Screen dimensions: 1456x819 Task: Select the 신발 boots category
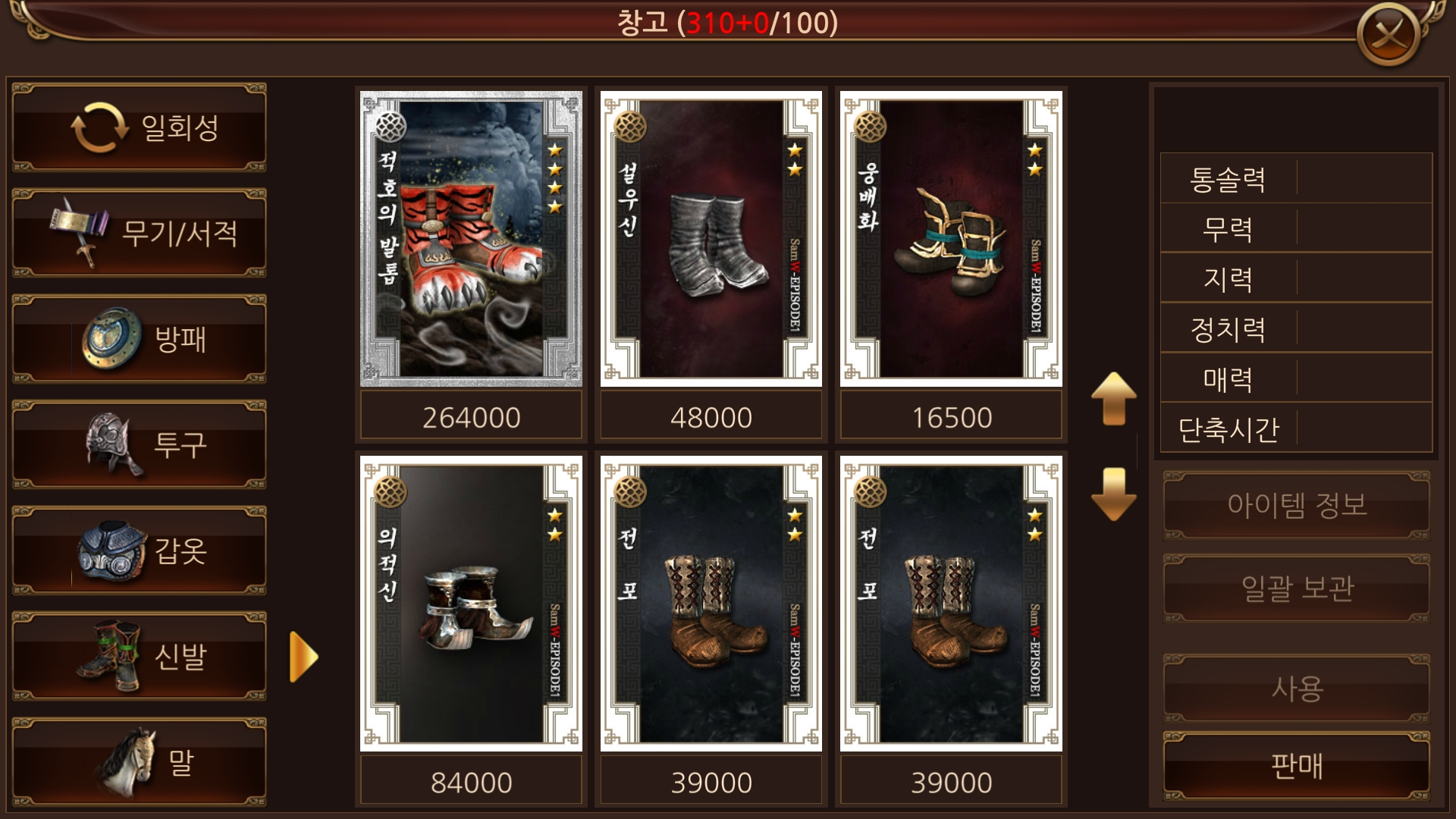click(140, 657)
